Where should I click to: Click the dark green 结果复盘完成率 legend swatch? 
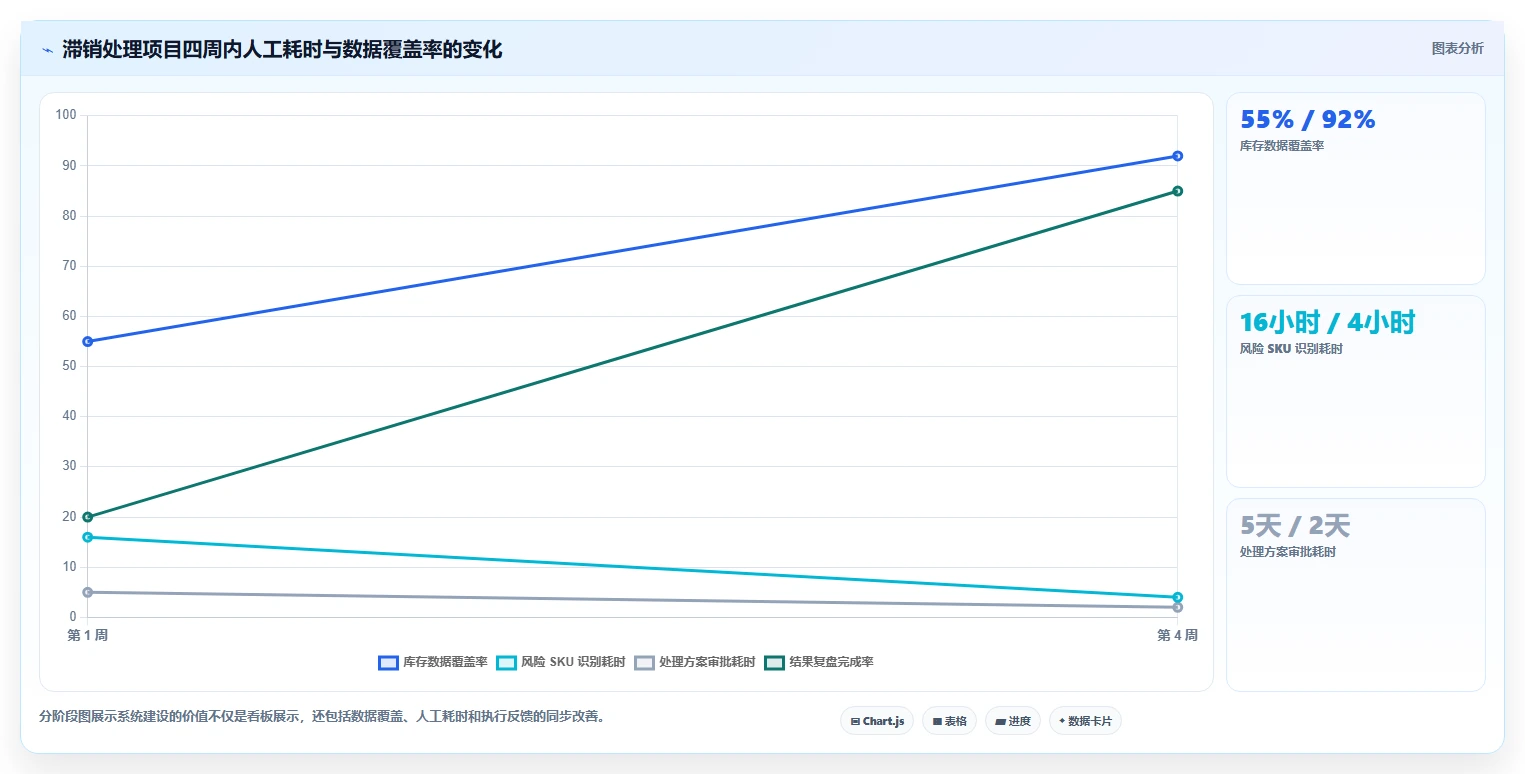(774, 663)
